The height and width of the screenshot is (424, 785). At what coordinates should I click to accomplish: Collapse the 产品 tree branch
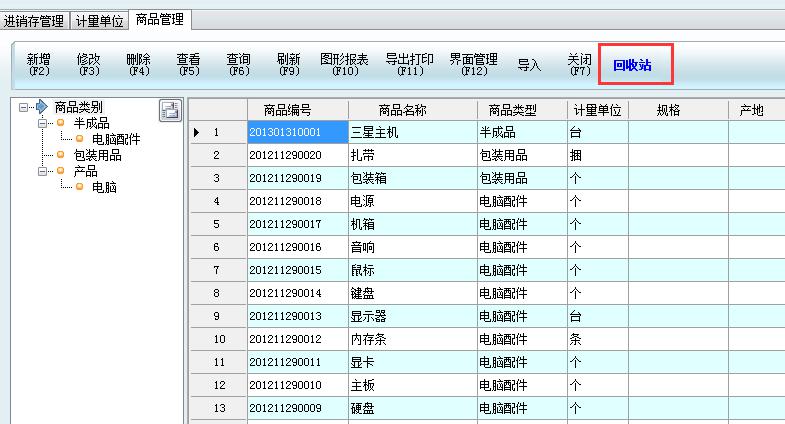click(x=43, y=171)
